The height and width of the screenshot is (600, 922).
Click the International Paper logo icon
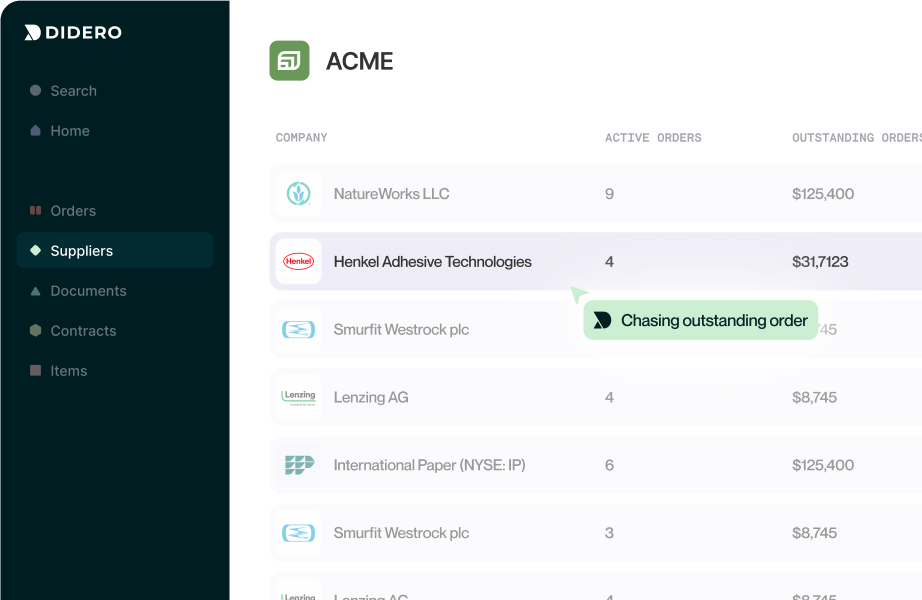(298, 465)
